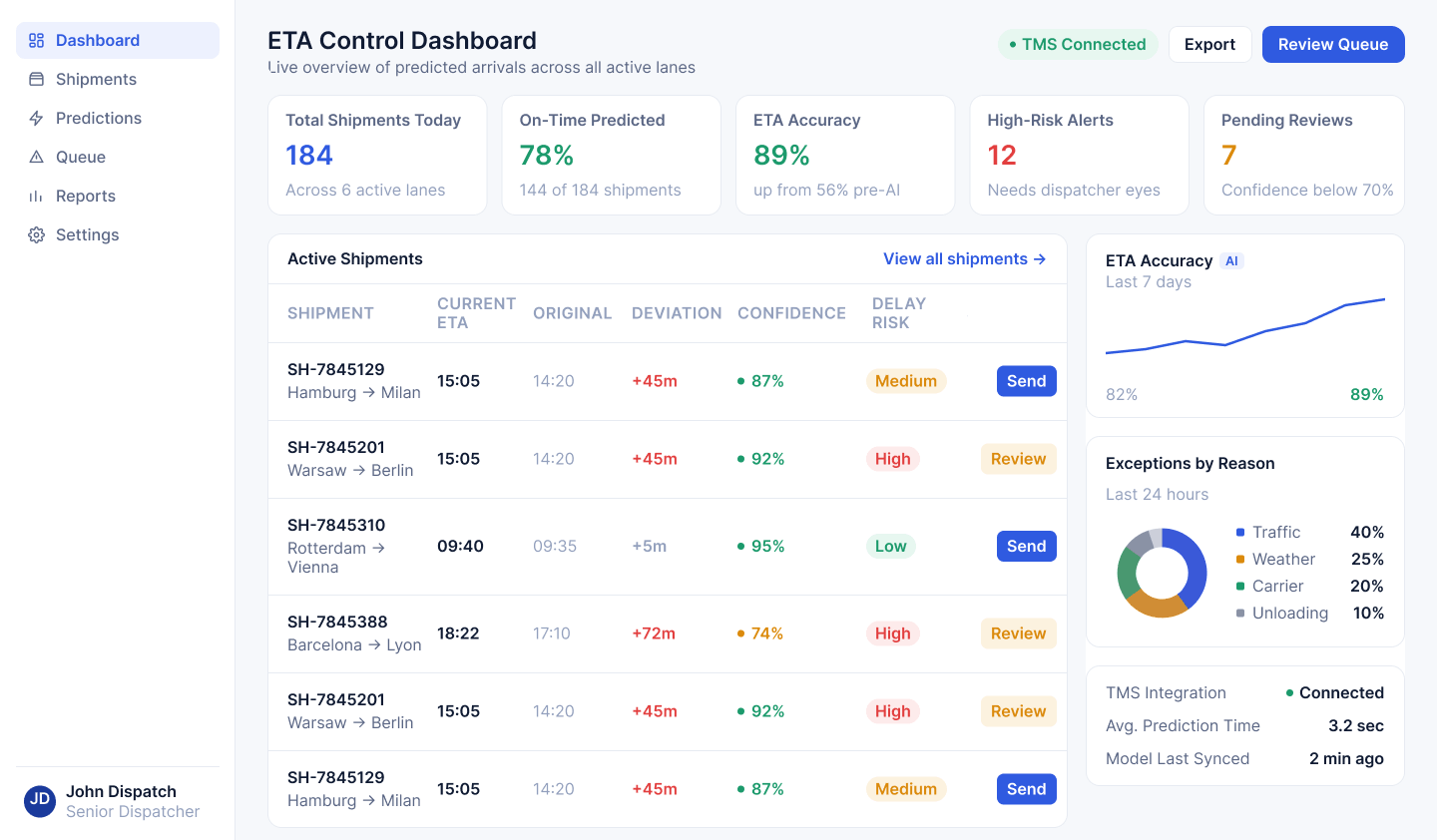Click the blue Traffic legend swatch
Screen dimensions: 1437x840
1240,533
